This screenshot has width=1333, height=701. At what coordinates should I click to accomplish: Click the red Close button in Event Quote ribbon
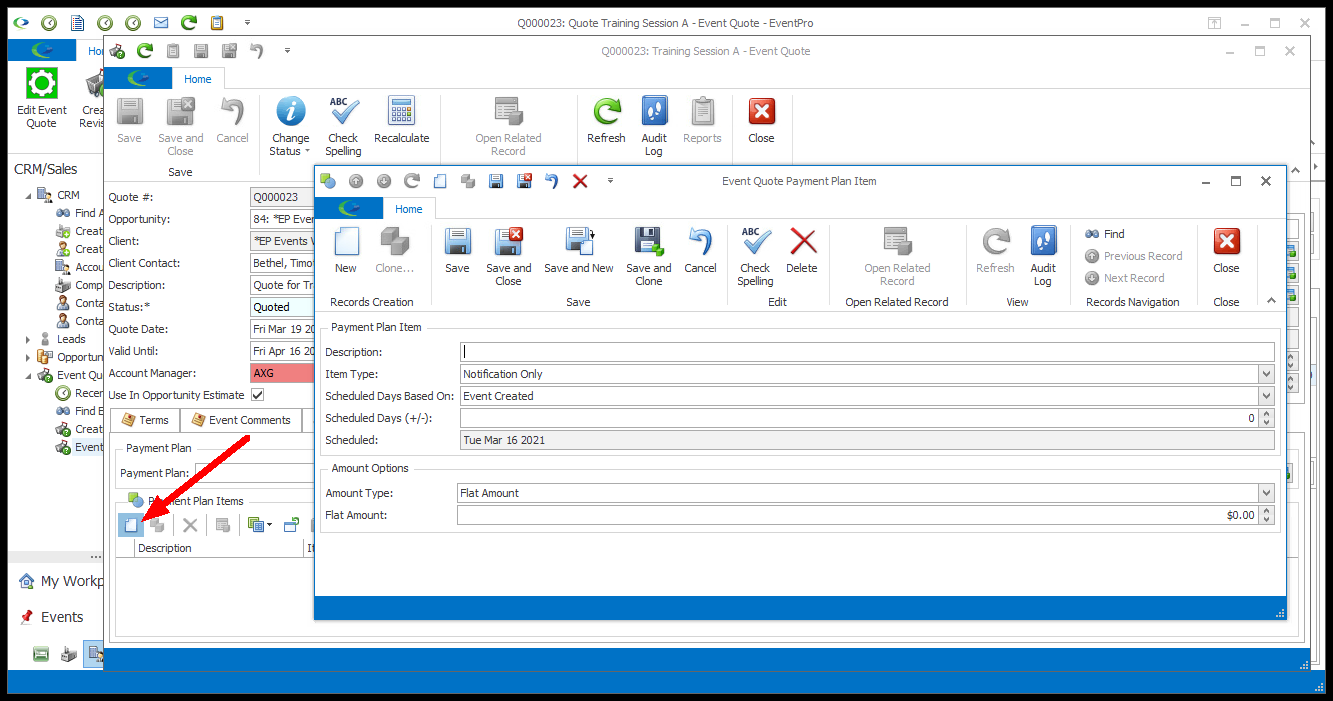[761, 120]
